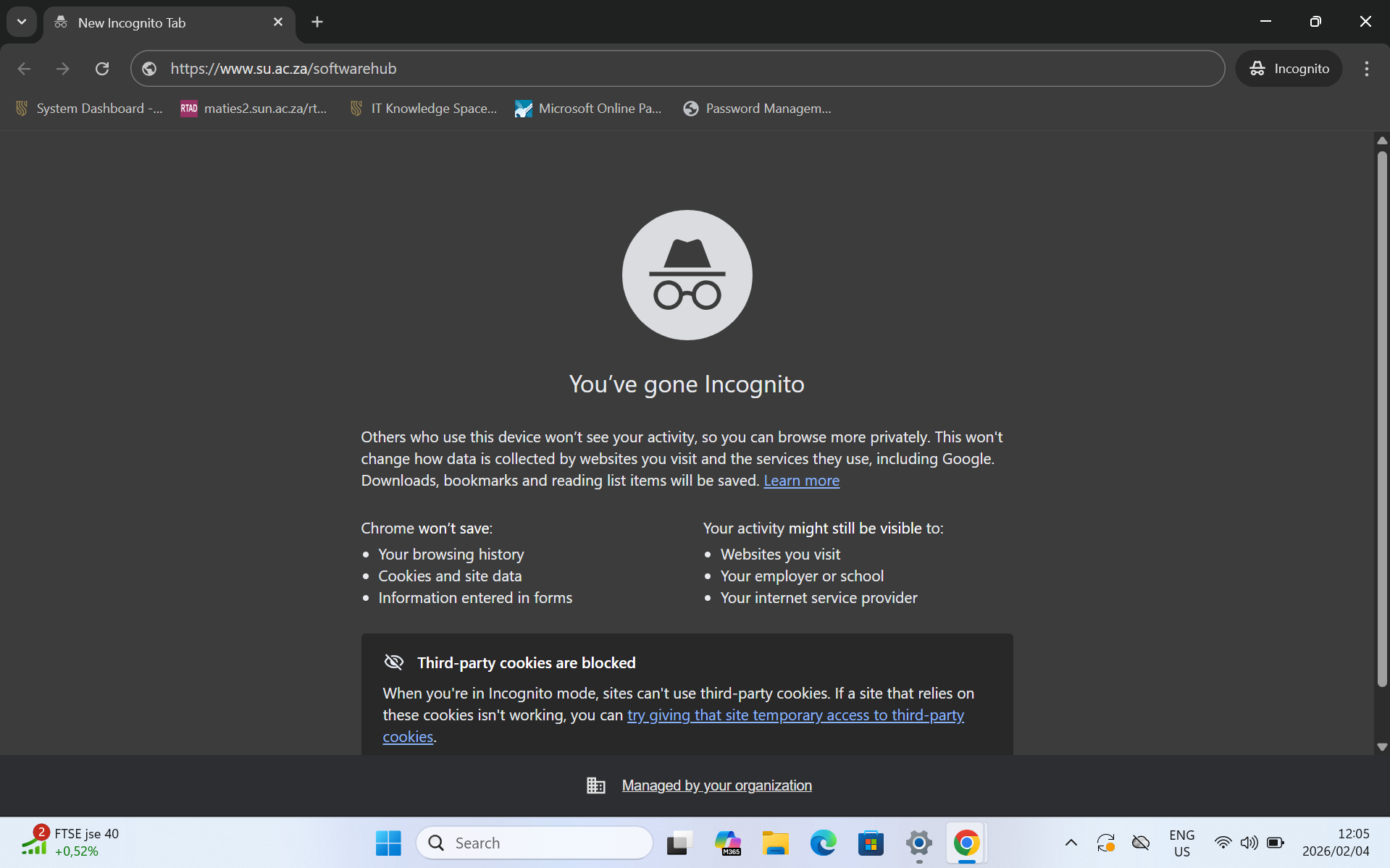This screenshot has width=1390, height=868.
Task: Click the Learn more link
Action: 801,481
